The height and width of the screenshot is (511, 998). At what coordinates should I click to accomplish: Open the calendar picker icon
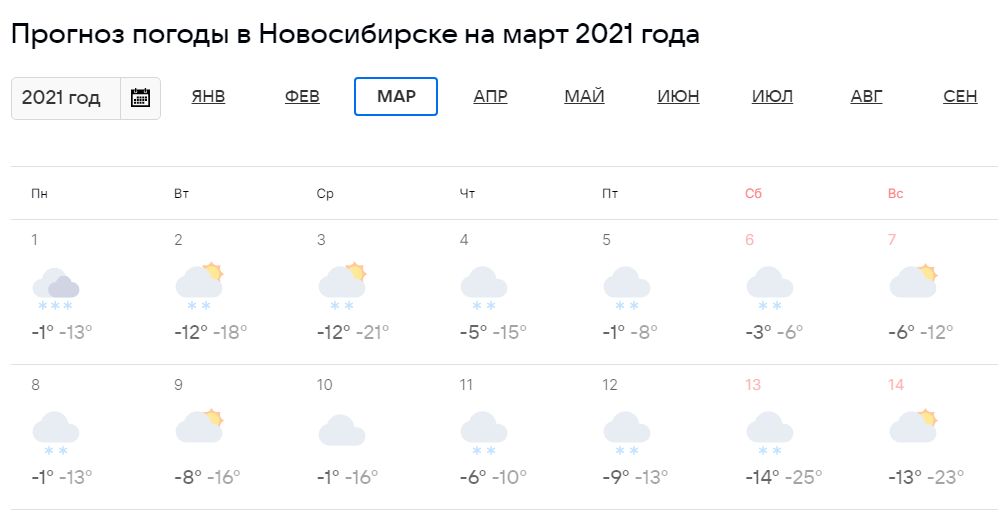pyautogui.click(x=140, y=98)
